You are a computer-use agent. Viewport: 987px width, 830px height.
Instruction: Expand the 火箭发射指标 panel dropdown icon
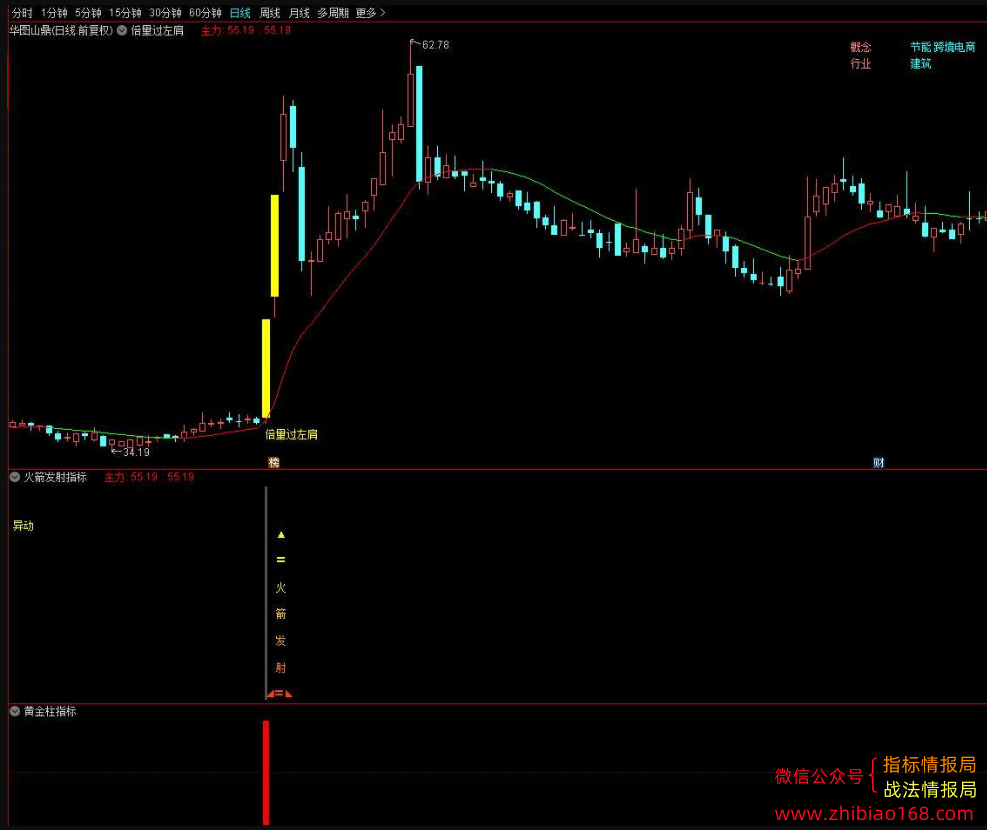click(x=15, y=477)
